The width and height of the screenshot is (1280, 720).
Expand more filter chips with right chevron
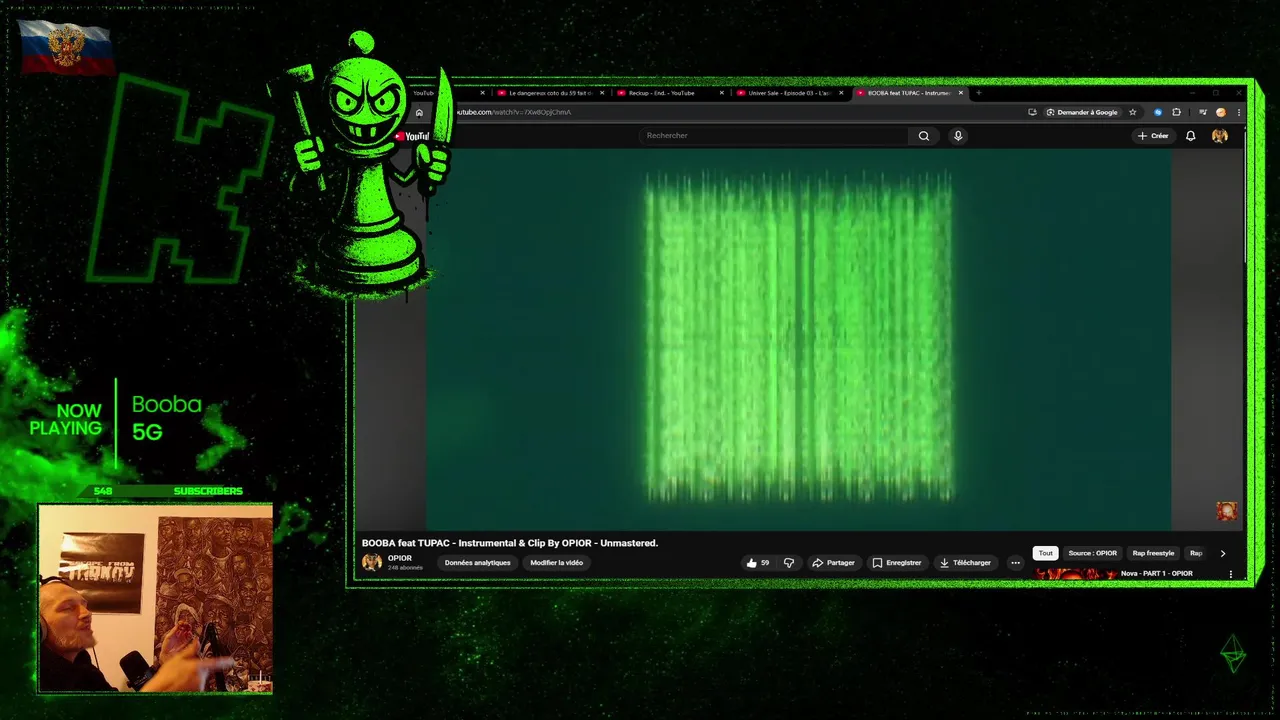(1222, 553)
